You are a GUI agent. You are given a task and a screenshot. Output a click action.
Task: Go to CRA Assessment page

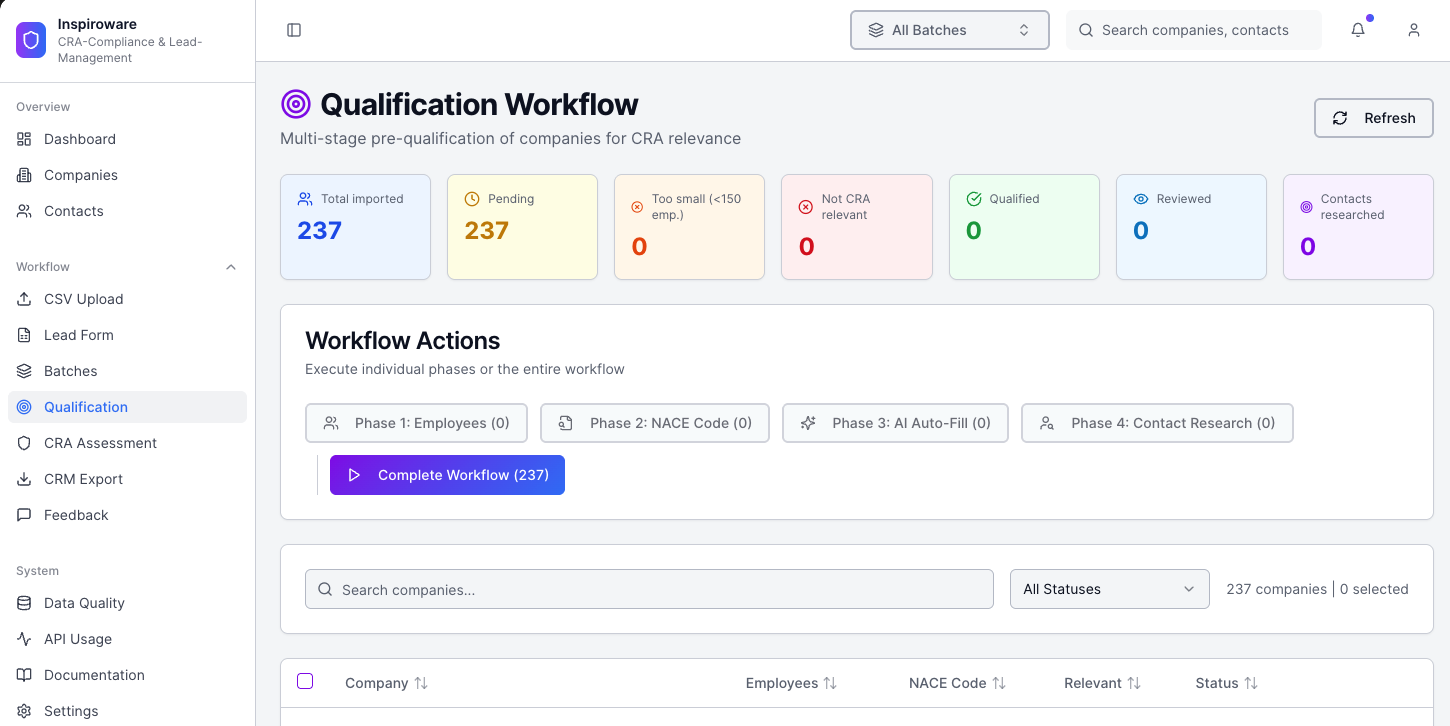100,443
